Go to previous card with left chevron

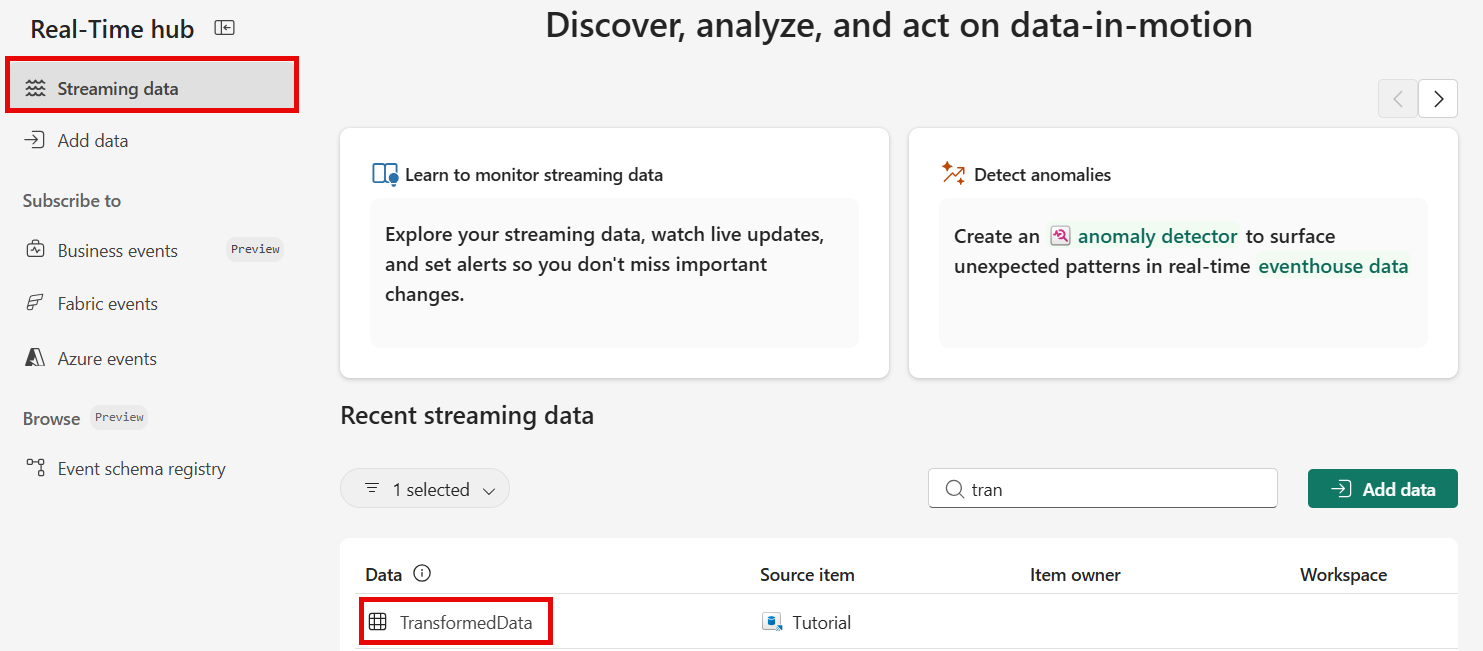click(1398, 99)
